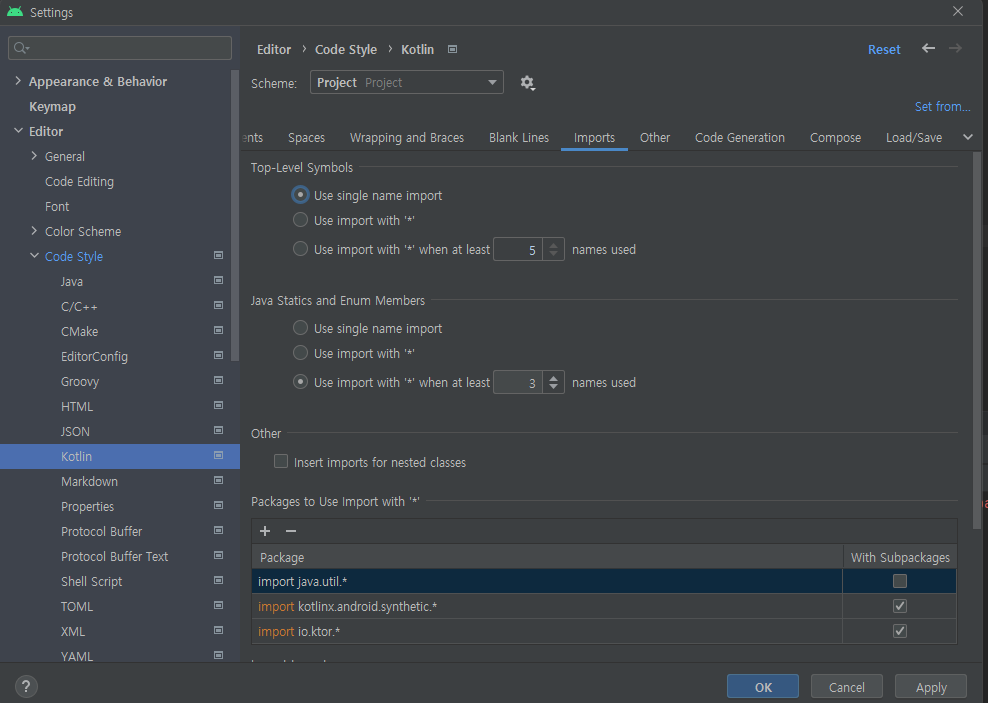Click the add package plus icon
Image resolution: width=988 pixels, height=703 pixels.
click(265, 531)
